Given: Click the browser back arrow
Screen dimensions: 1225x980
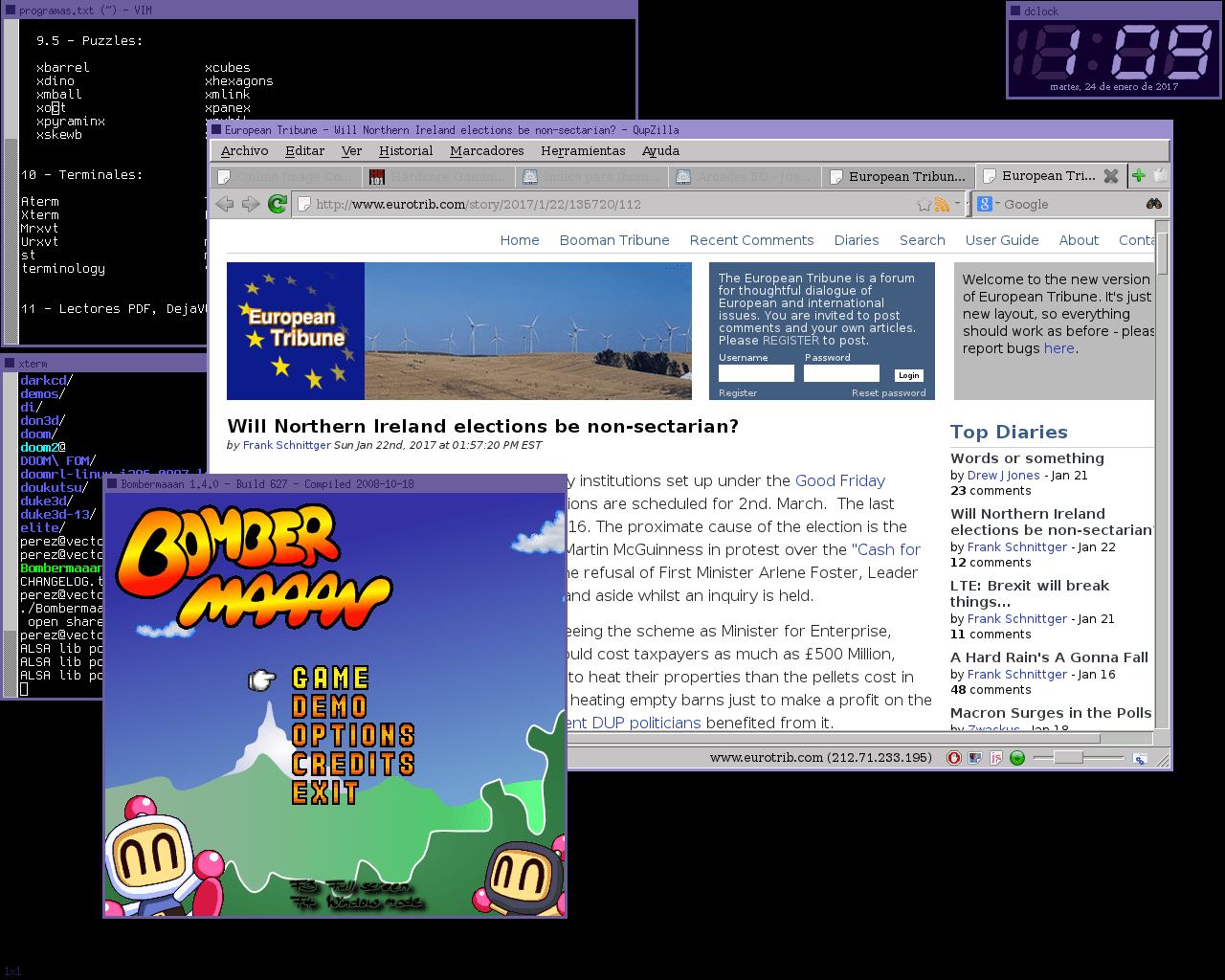Looking at the screenshot, I should [x=225, y=204].
